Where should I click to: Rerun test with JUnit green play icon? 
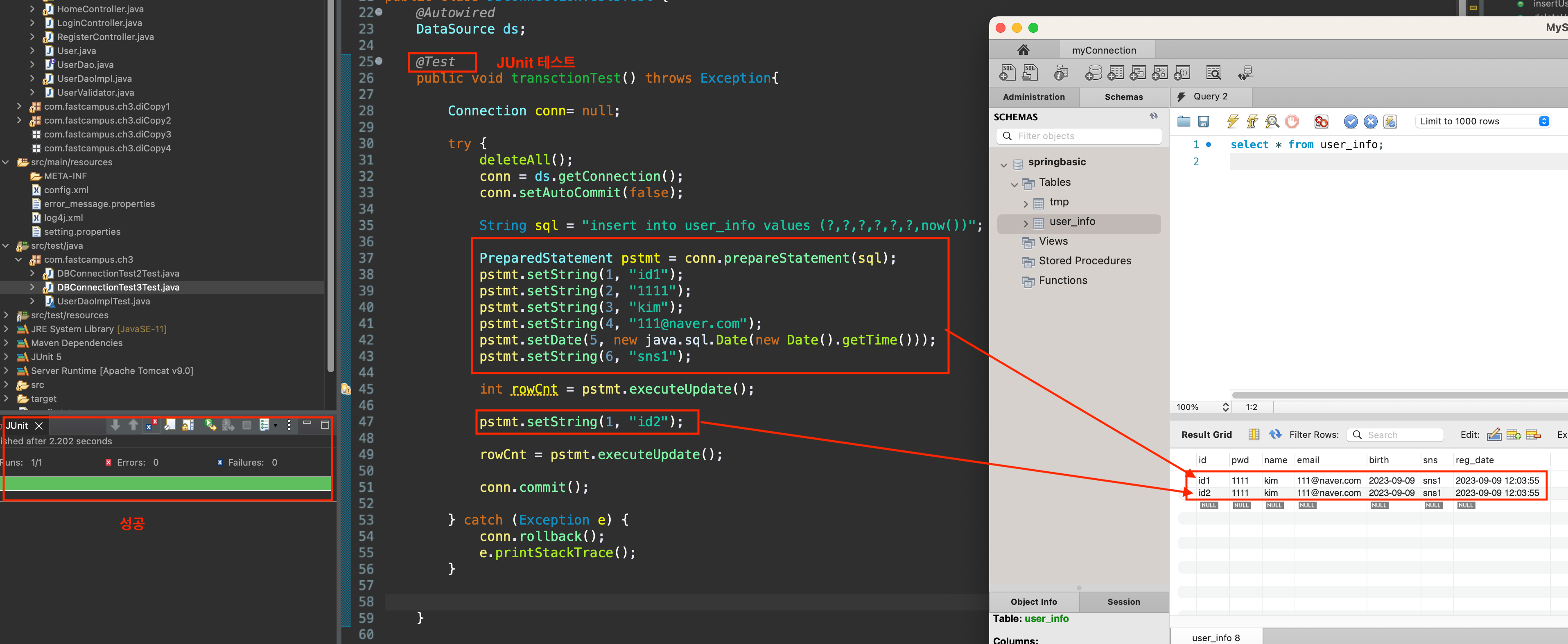click(210, 425)
